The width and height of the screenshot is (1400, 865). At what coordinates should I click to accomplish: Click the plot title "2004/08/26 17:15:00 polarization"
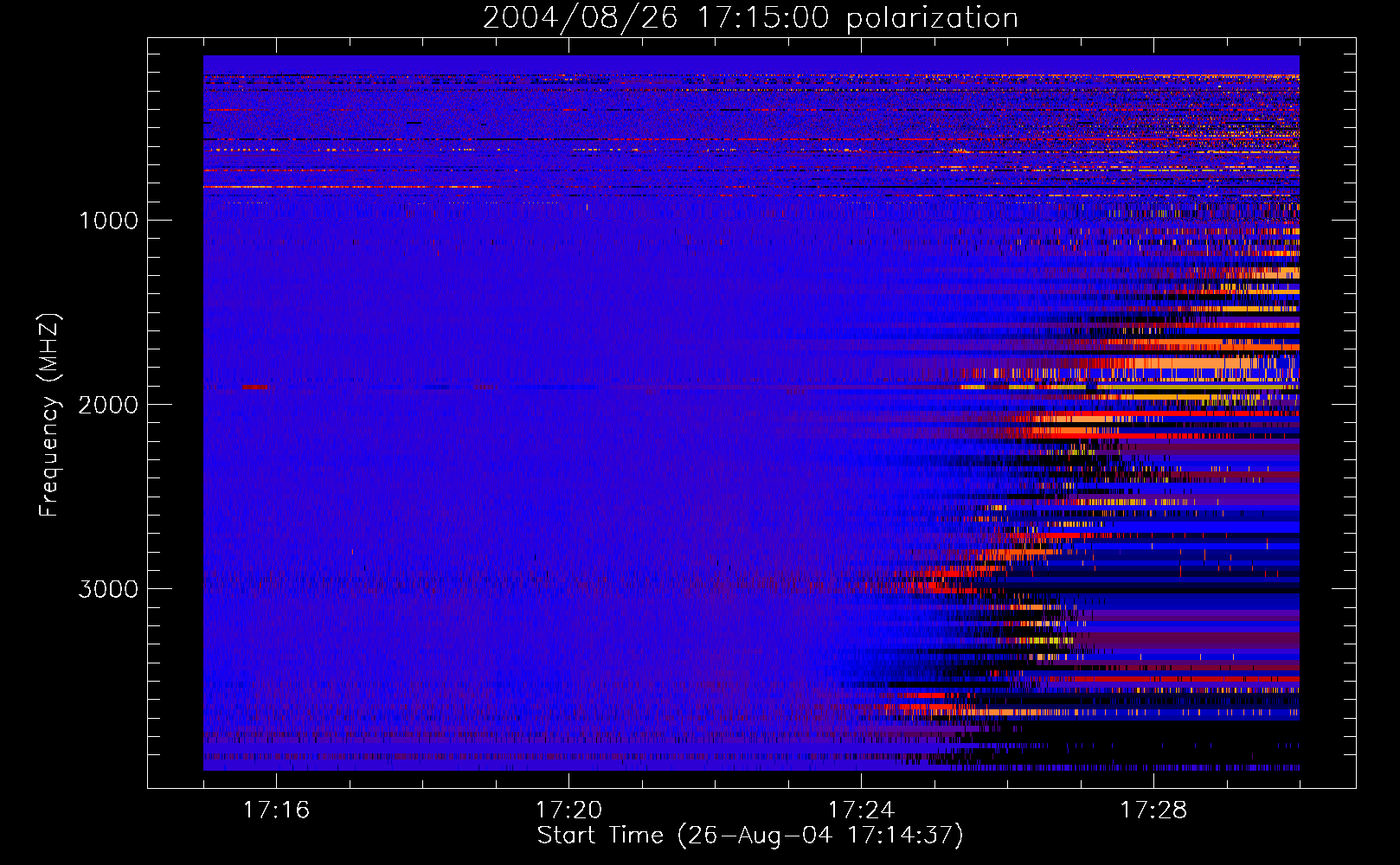coord(750,17)
